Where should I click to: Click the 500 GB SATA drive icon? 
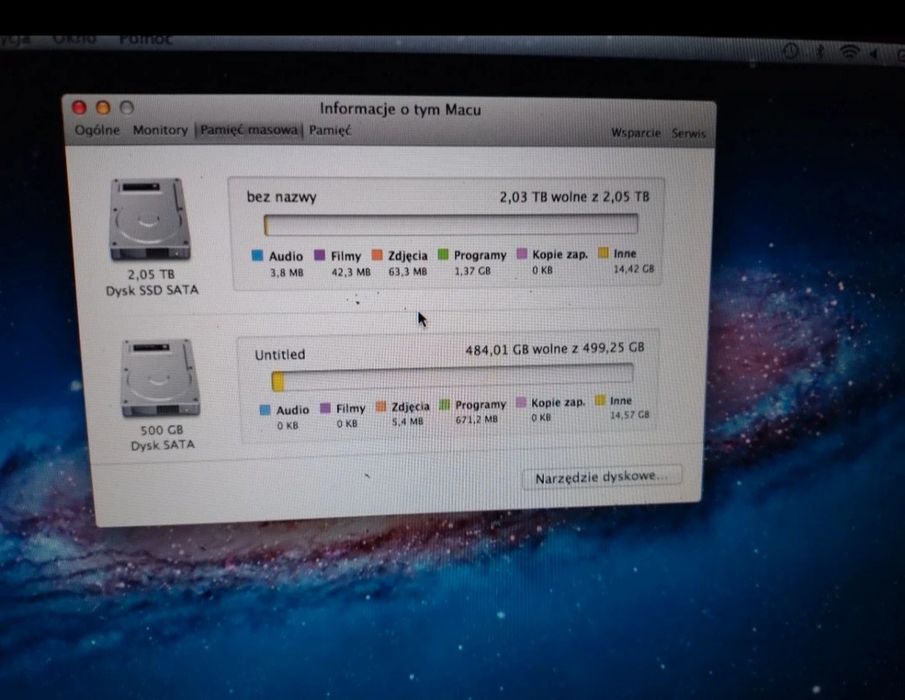tap(160, 378)
